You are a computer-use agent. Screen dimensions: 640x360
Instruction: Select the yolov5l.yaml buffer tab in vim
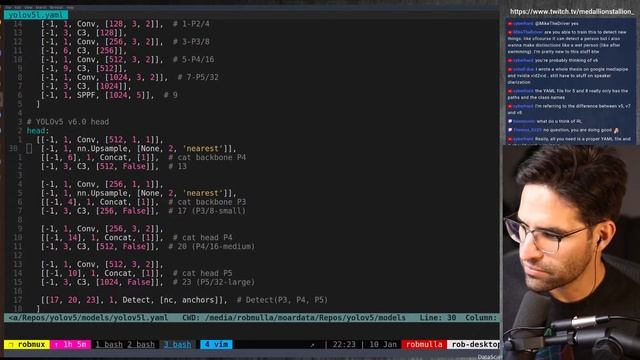[x=36, y=15]
